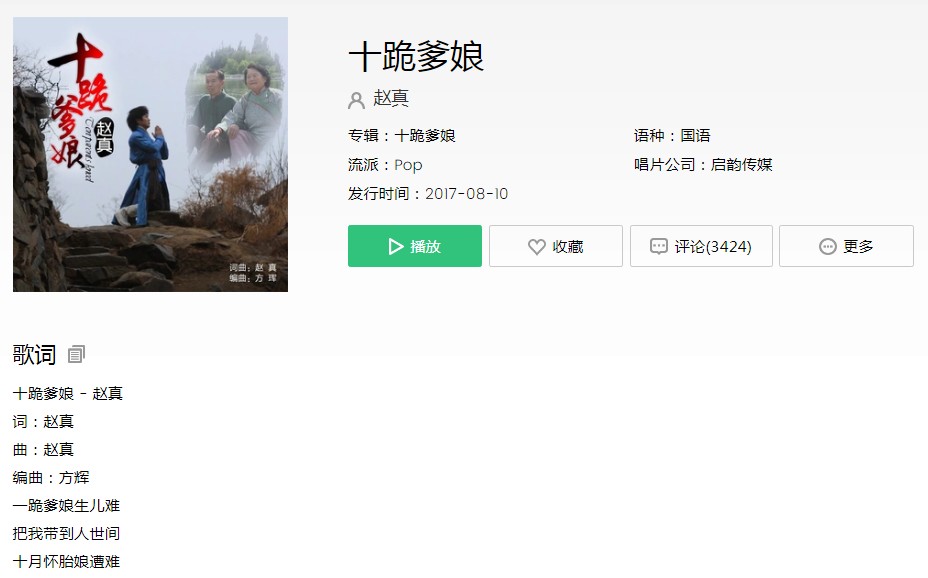The height and width of the screenshot is (578, 928).
Task: Click the language value 国语
Action: pyautogui.click(x=695, y=136)
